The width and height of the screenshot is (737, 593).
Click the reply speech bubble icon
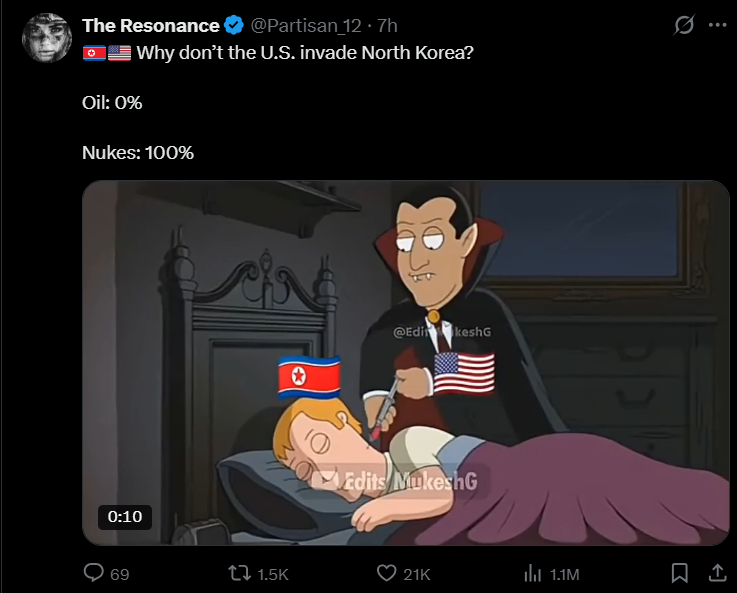[94, 573]
